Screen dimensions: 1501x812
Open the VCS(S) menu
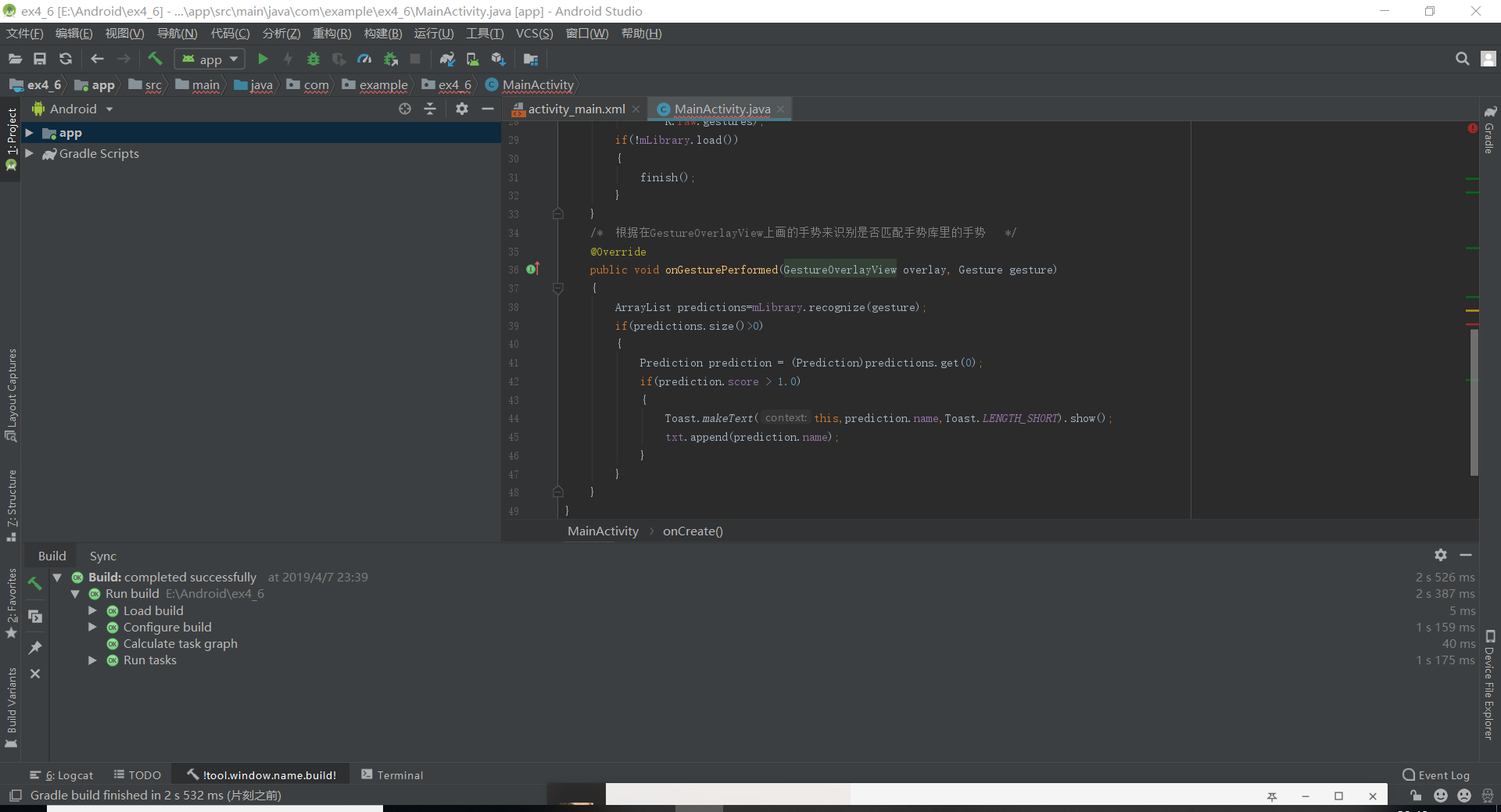(534, 34)
